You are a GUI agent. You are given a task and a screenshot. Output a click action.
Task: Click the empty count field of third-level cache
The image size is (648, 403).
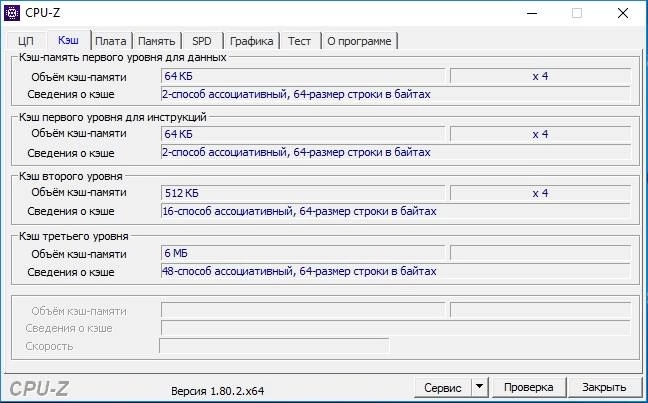540,253
